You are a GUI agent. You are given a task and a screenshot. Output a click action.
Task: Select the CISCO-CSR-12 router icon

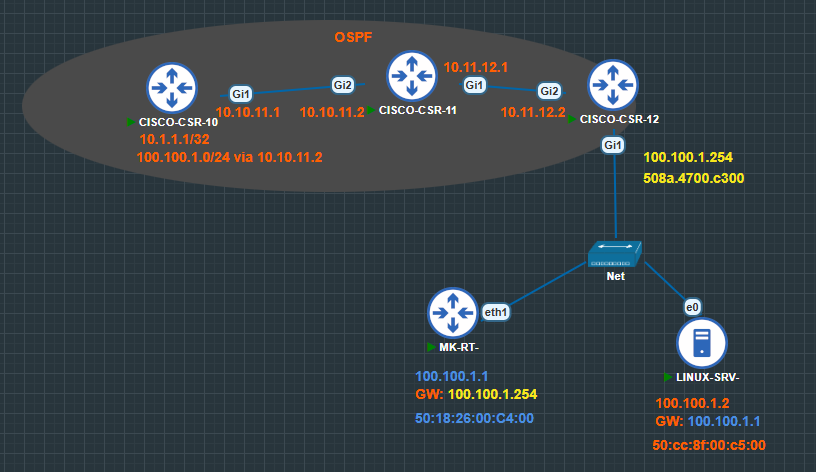(x=613, y=85)
